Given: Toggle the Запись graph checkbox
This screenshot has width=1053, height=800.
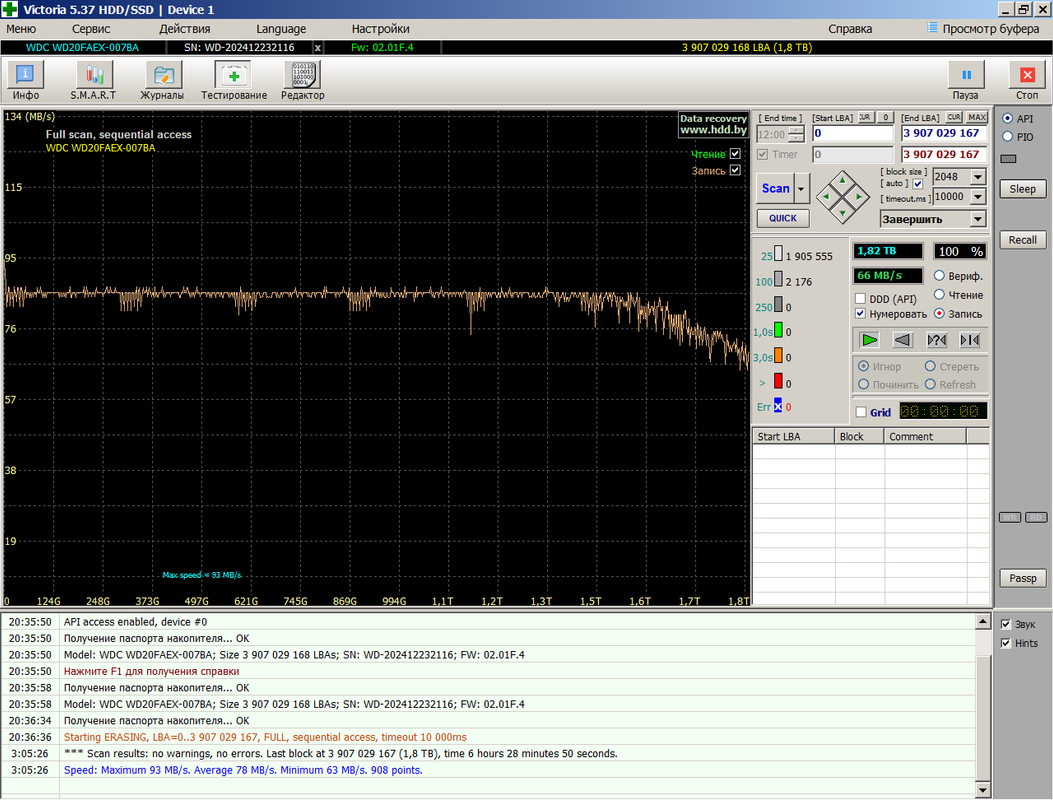Looking at the screenshot, I should (735, 170).
